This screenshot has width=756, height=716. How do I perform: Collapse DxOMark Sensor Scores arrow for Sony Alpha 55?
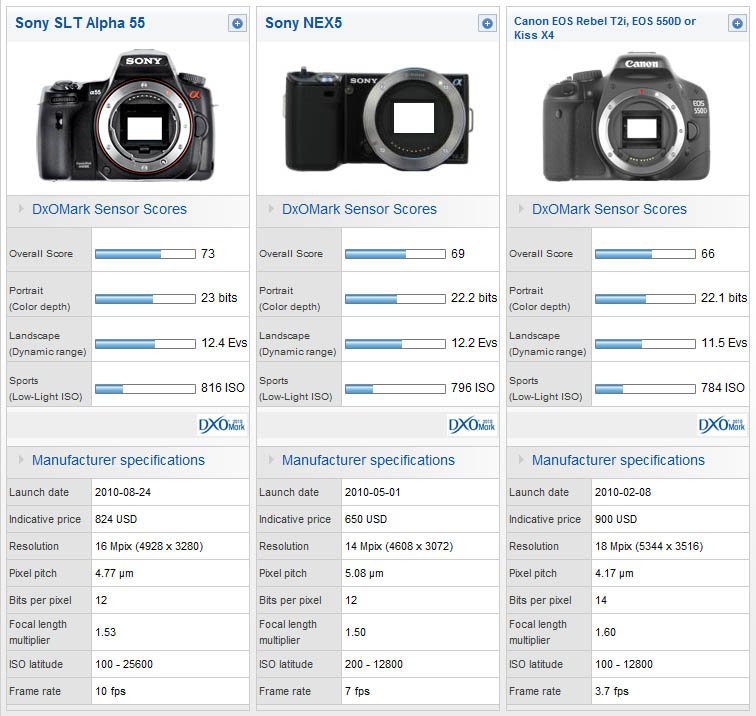20,210
